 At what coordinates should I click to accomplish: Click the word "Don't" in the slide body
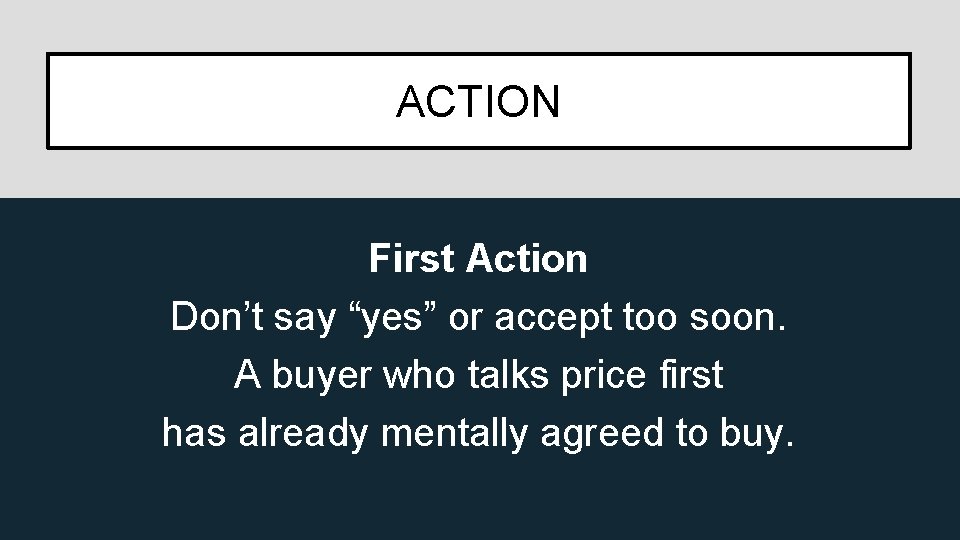tap(217, 317)
